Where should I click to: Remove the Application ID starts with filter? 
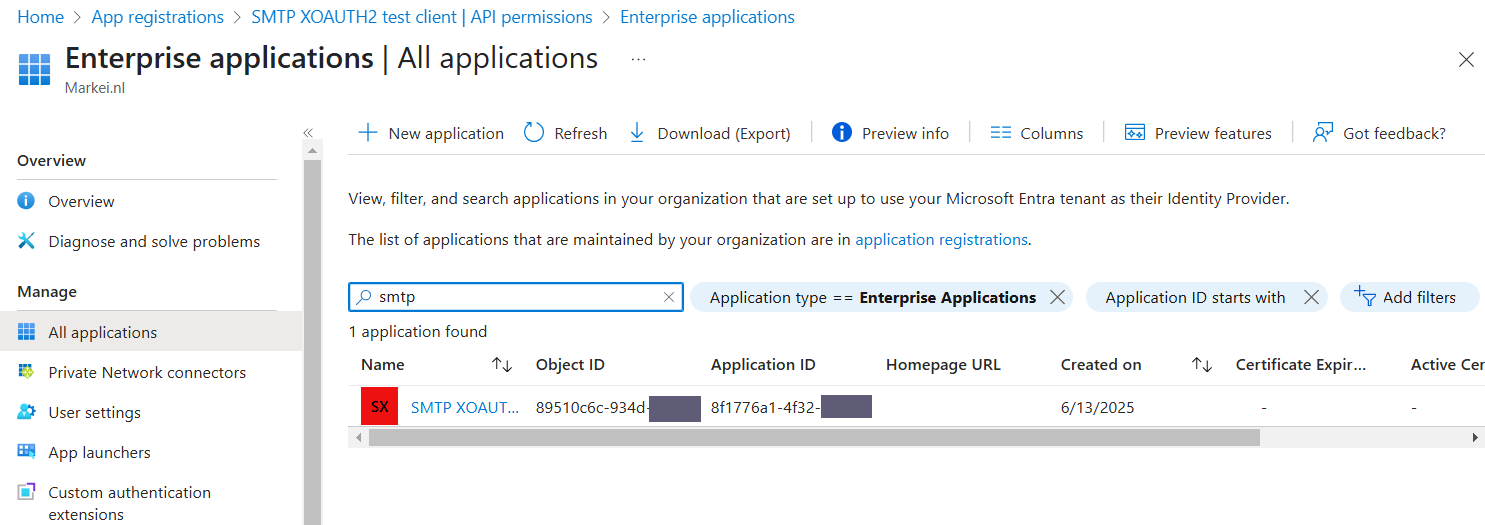[1312, 297]
